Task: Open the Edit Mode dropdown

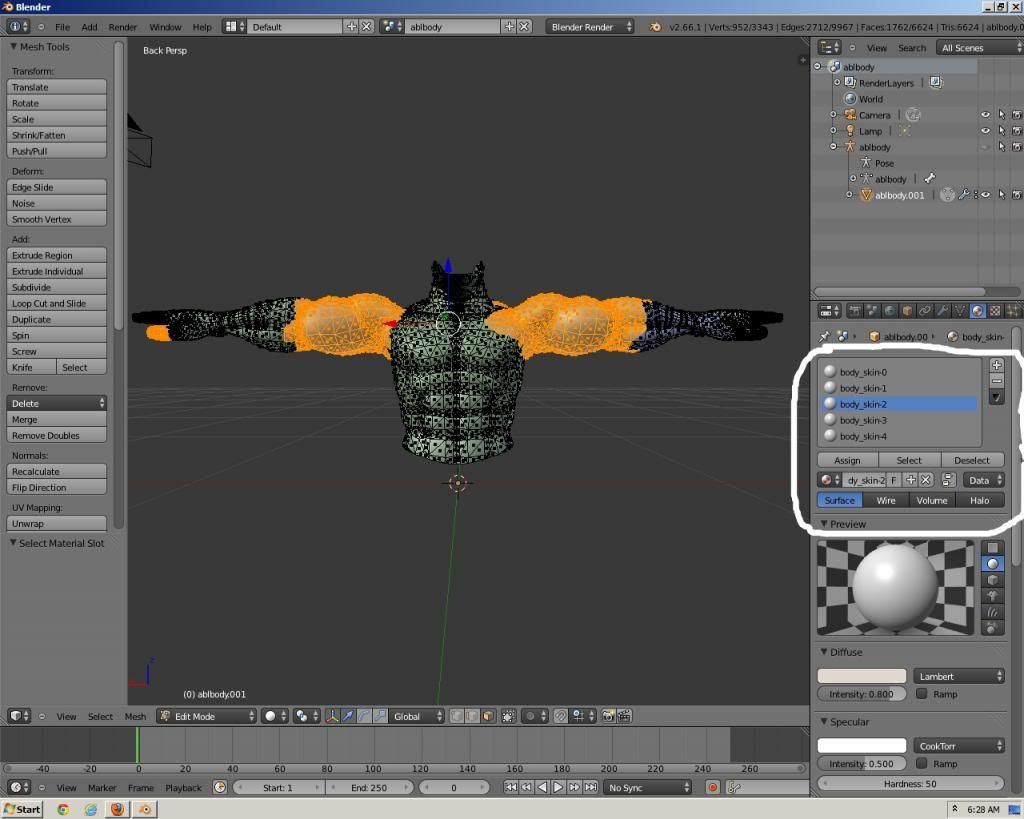Action: coord(206,716)
